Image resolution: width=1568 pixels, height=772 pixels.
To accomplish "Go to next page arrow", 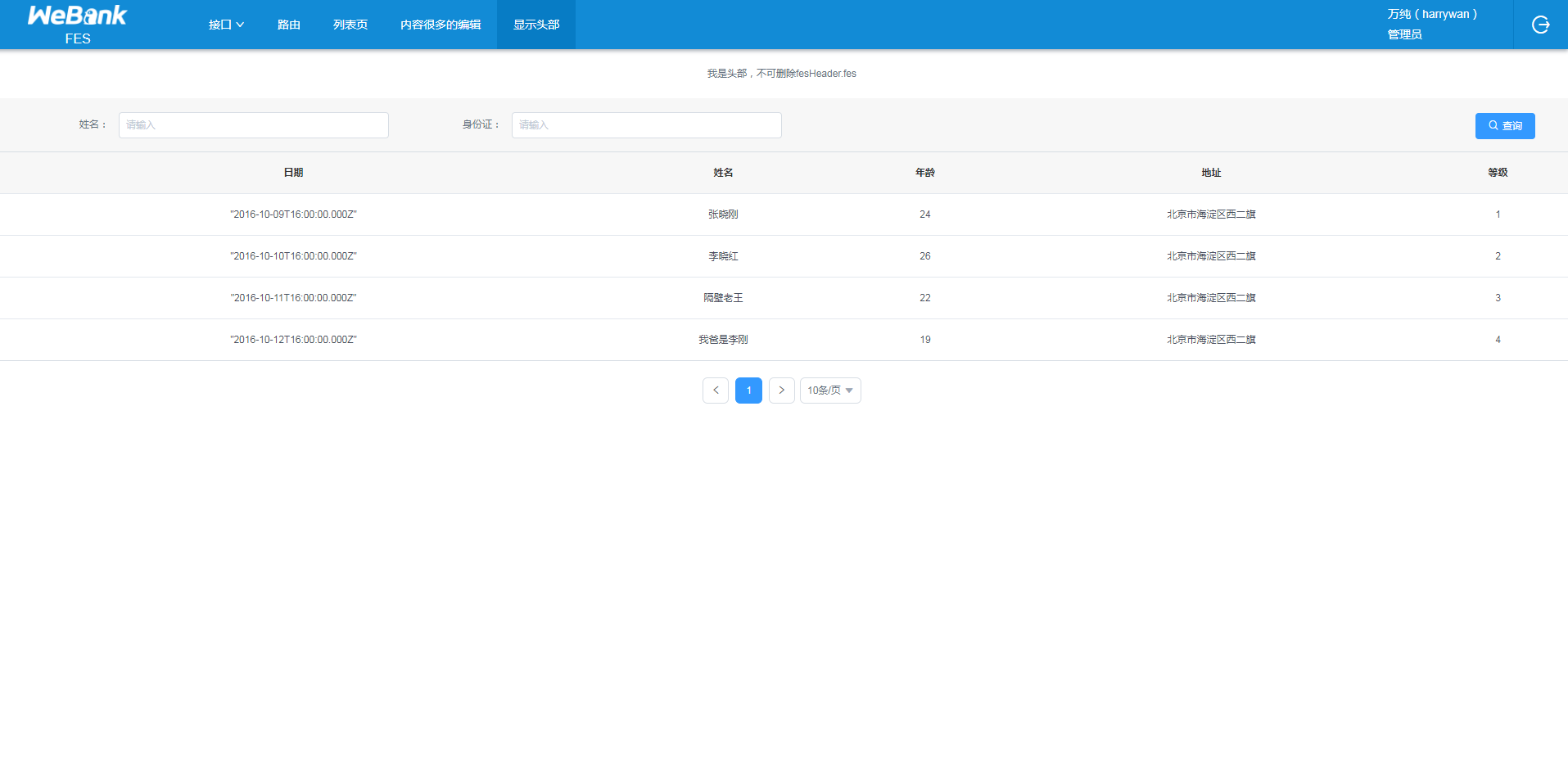I will tap(781, 391).
